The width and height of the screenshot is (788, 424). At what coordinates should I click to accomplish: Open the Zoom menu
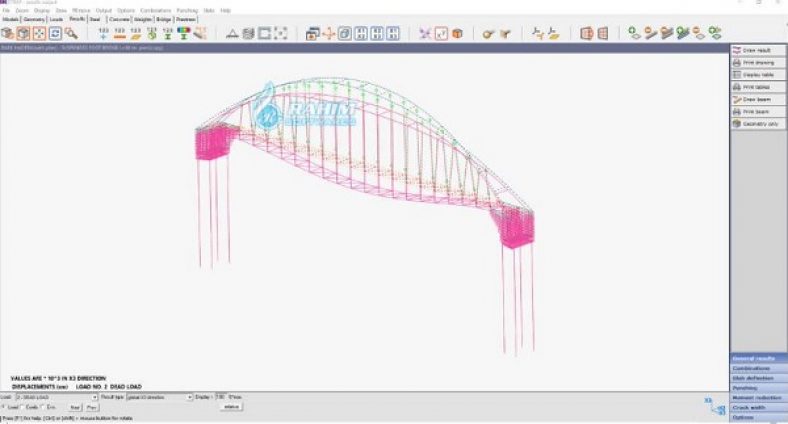[x=22, y=11]
